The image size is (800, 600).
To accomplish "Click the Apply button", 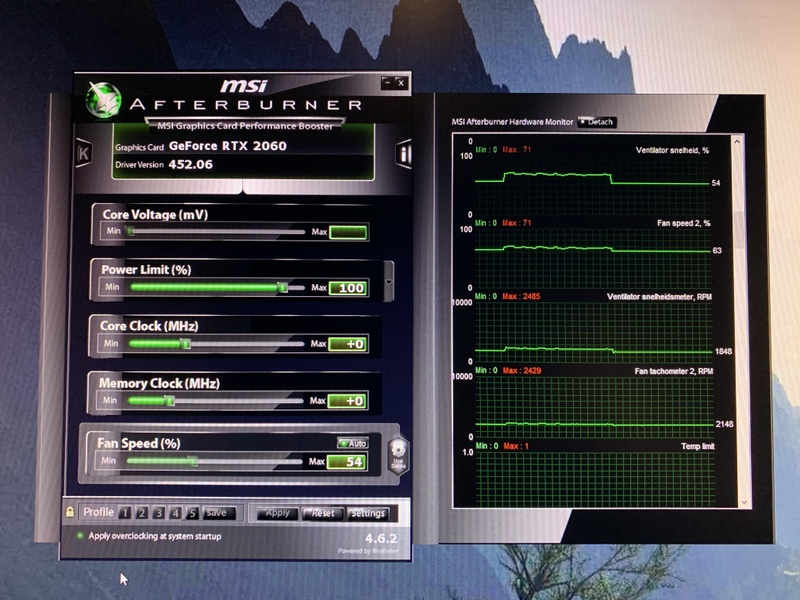I will [x=277, y=513].
